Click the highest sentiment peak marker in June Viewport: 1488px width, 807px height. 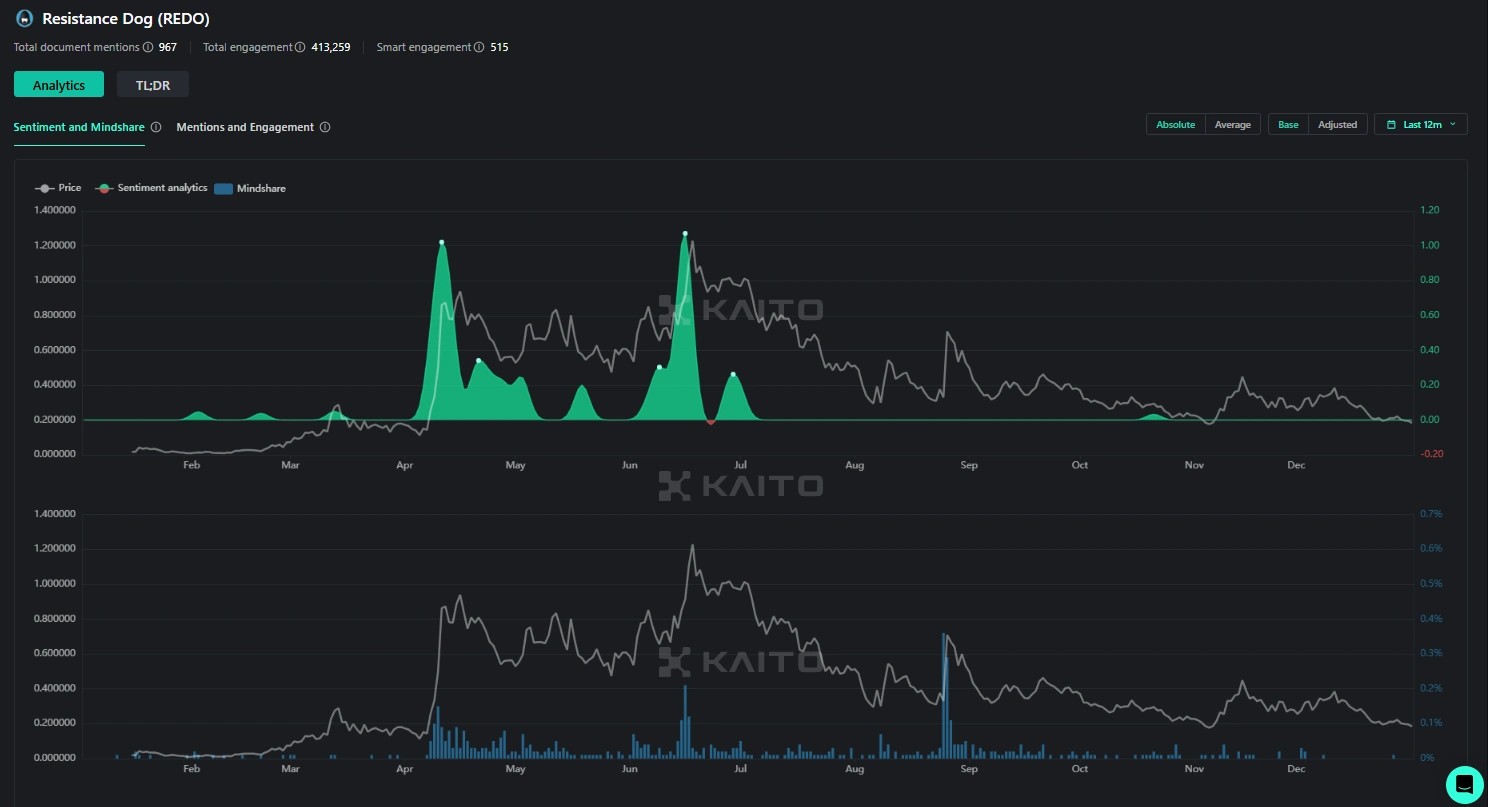click(685, 233)
